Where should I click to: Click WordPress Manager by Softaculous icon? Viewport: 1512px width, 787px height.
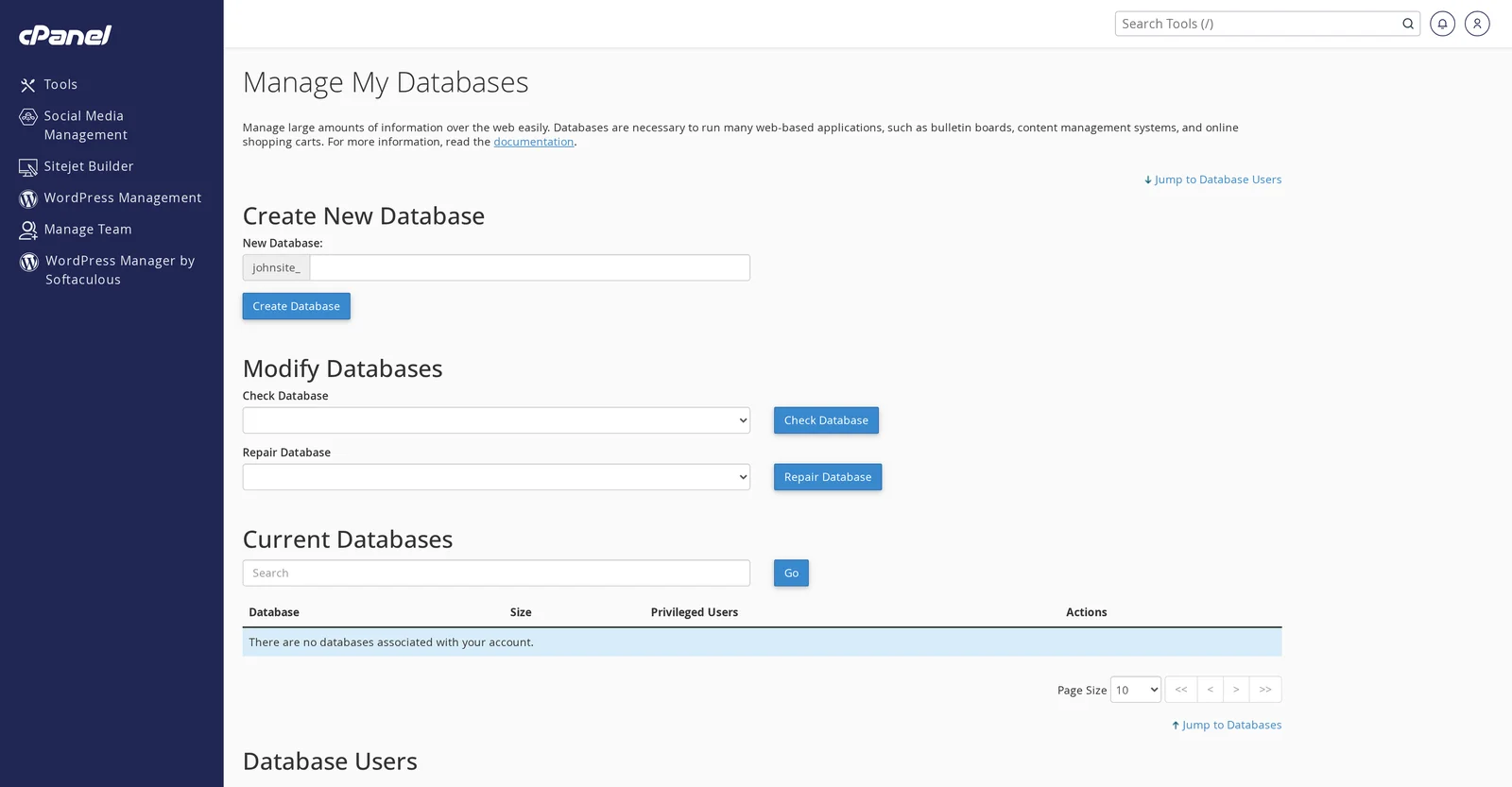[x=29, y=262]
